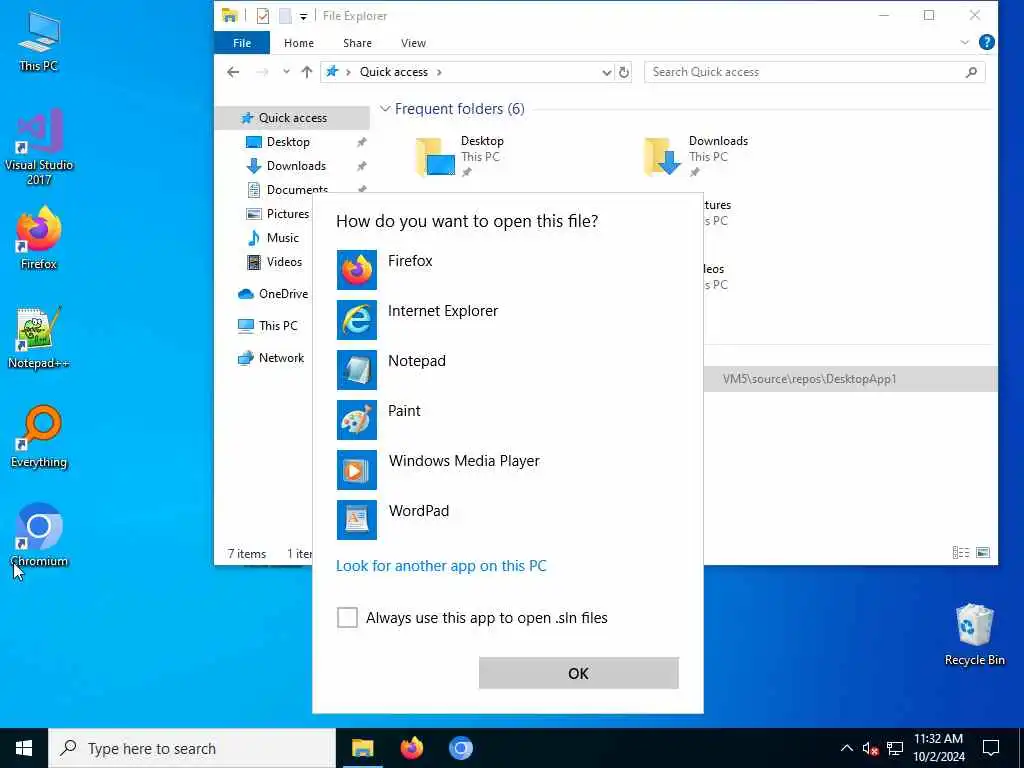1024x768 pixels.
Task: Open the Firefox desktop shortcut
Action: click(x=39, y=238)
